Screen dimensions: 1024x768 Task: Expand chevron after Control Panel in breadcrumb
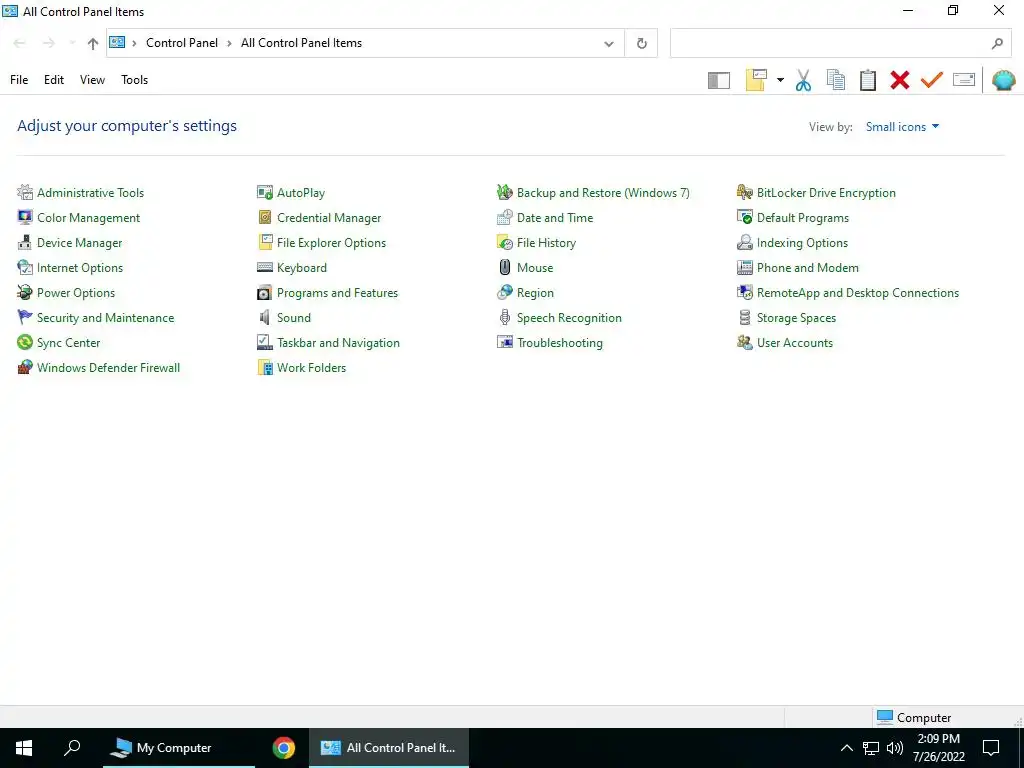(229, 43)
